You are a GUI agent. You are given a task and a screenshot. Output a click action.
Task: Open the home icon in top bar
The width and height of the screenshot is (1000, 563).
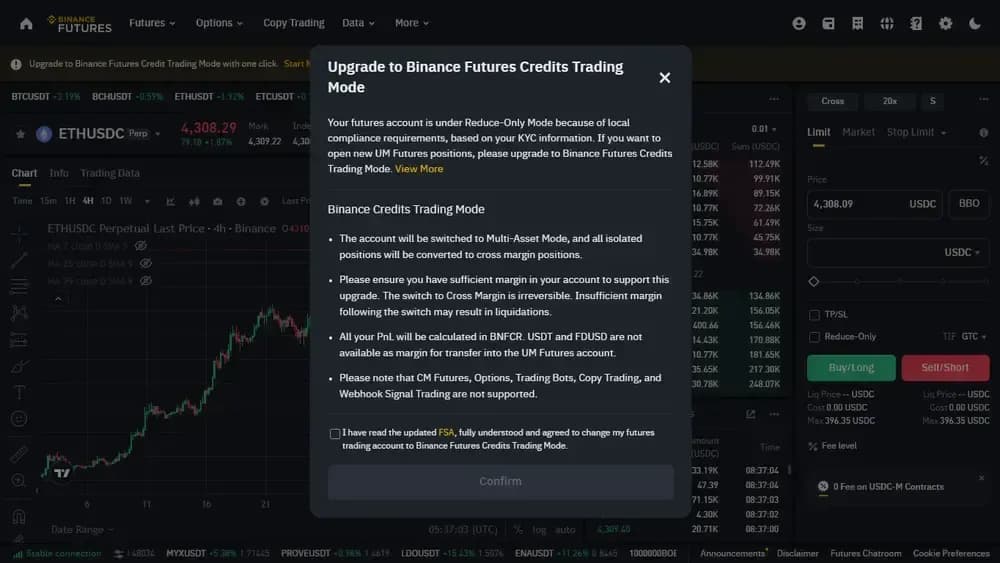(x=26, y=24)
